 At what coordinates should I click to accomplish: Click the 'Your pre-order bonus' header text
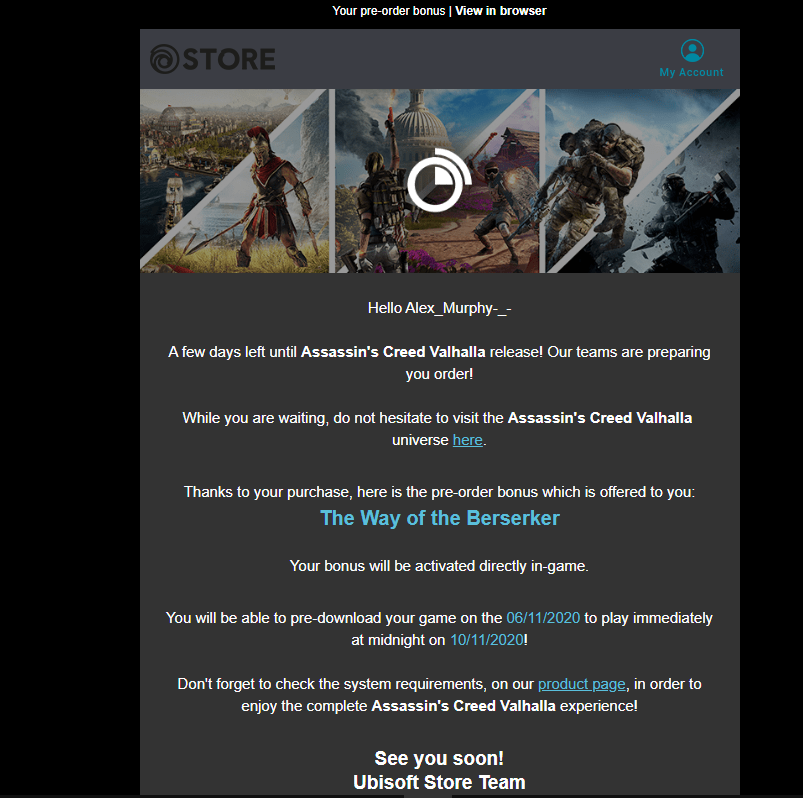point(389,11)
